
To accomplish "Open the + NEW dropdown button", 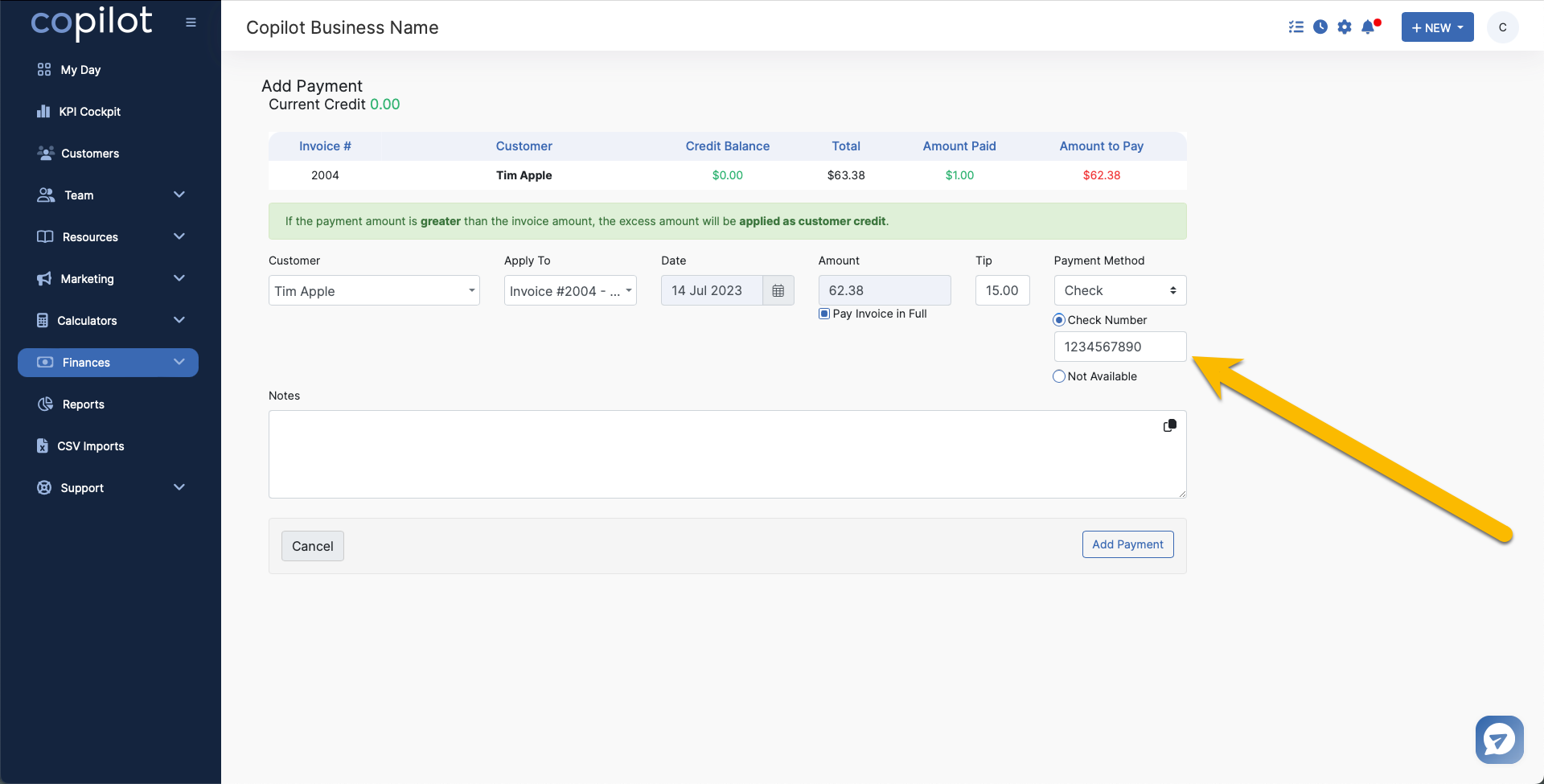I will pyautogui.click(x=1437, y=27).
